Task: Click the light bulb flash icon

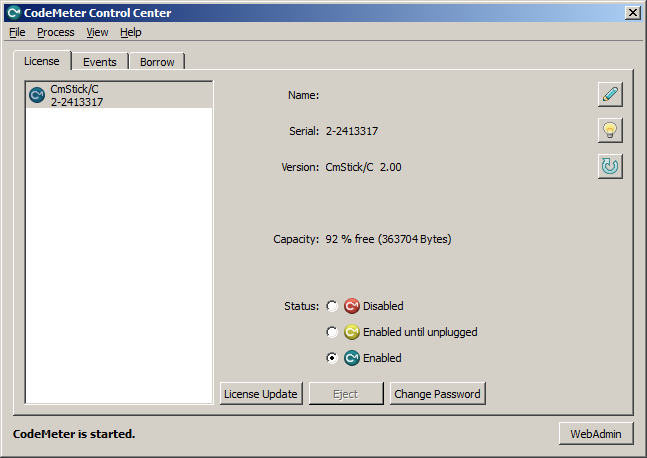Action: tap(610, 131)
